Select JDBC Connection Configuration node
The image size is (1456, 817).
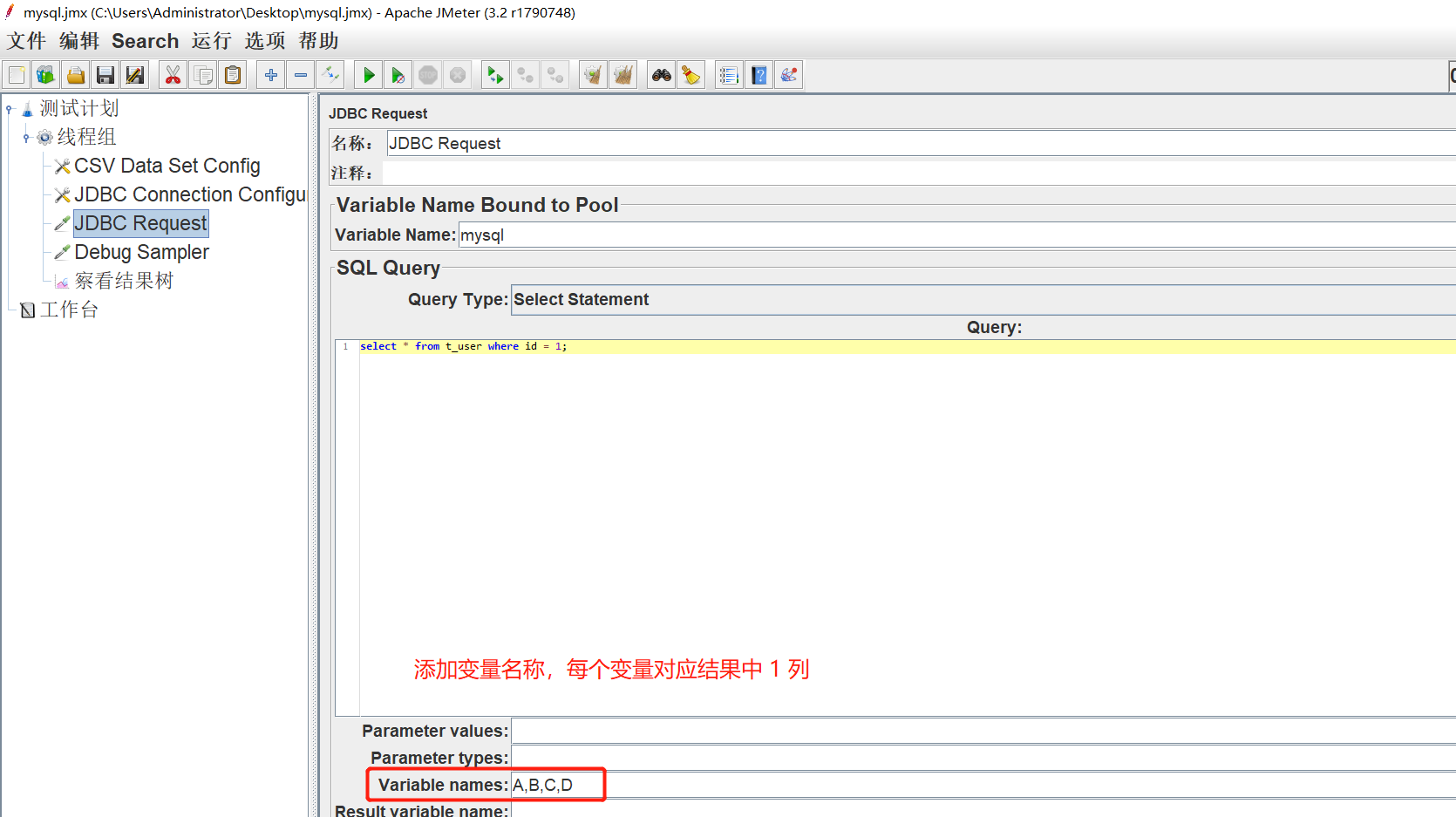point(190,194)
